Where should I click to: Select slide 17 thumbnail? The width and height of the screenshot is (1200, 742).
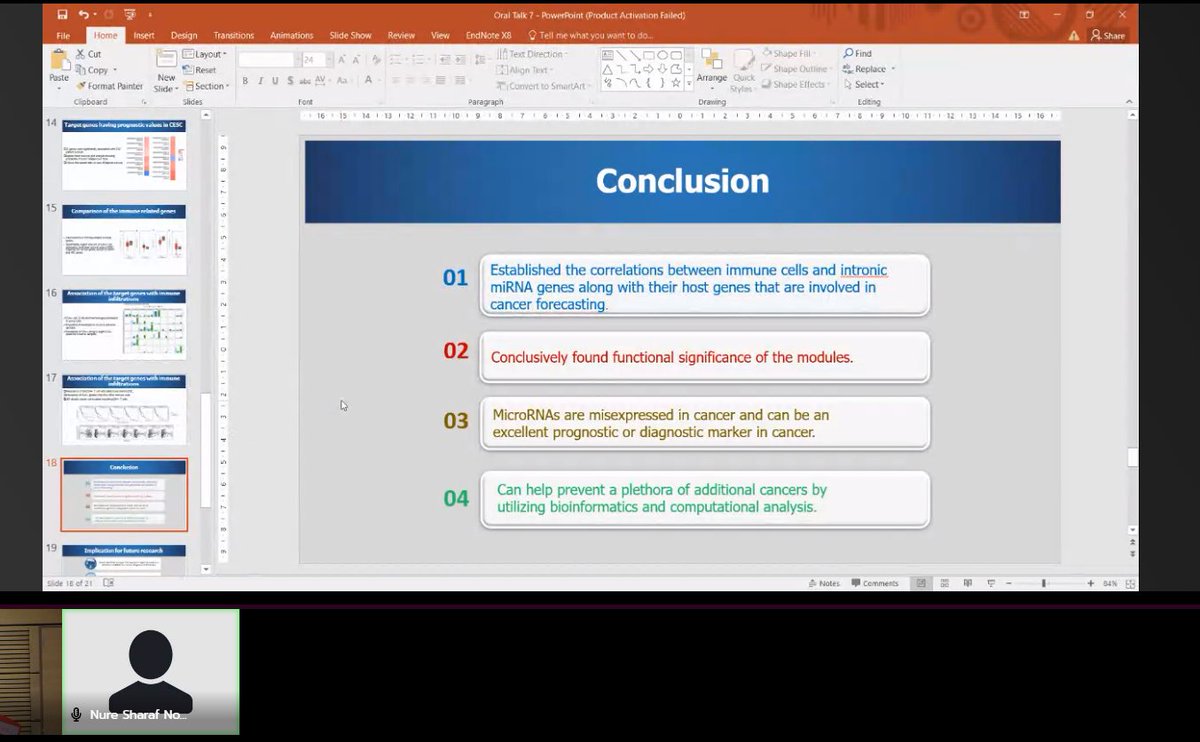click(x=124, y=409)
